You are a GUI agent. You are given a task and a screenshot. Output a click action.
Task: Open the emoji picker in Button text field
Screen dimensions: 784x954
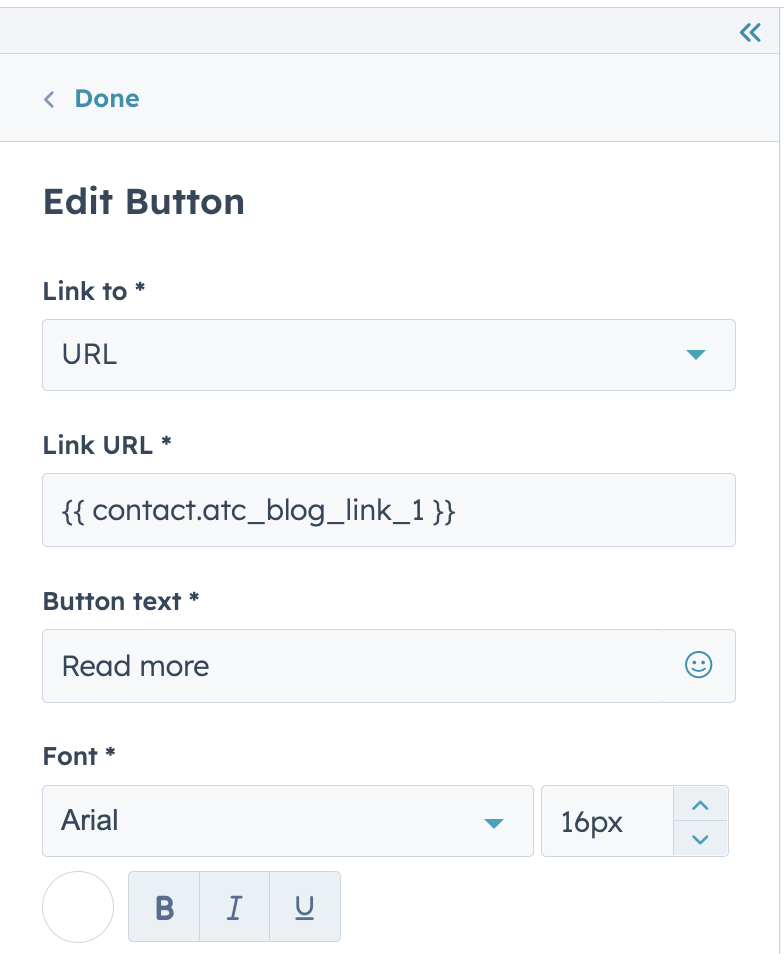tap(697, 665)
